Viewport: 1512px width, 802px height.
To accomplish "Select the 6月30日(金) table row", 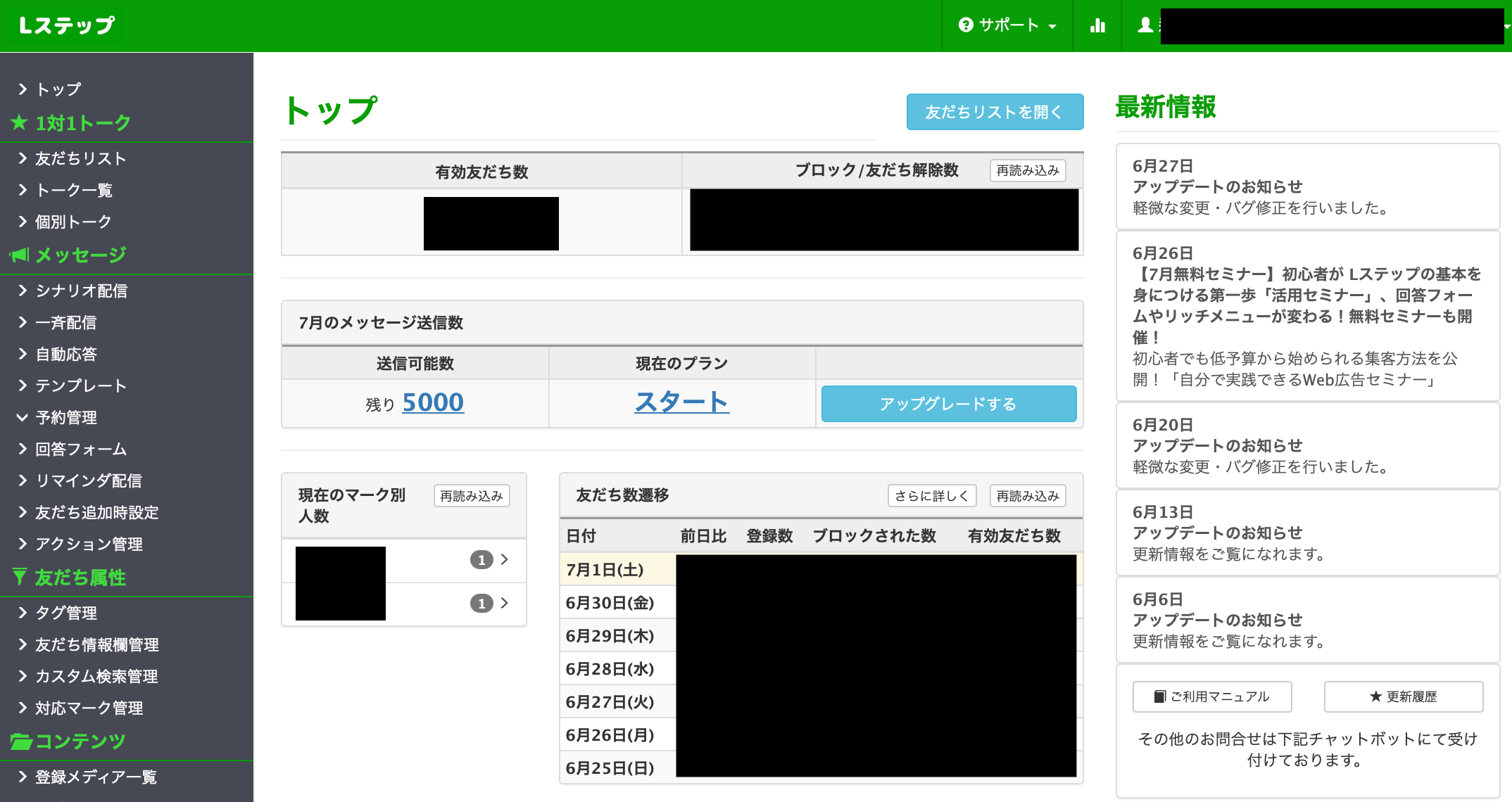I will coord(821,603).
